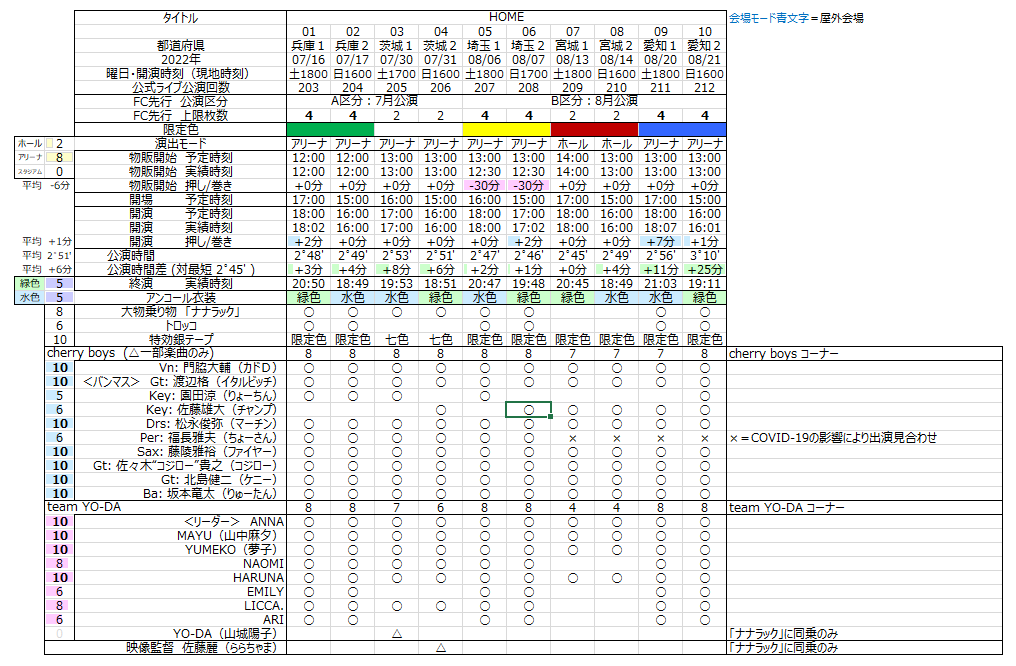Select the performance count cell 212

(x=704, y=87)
